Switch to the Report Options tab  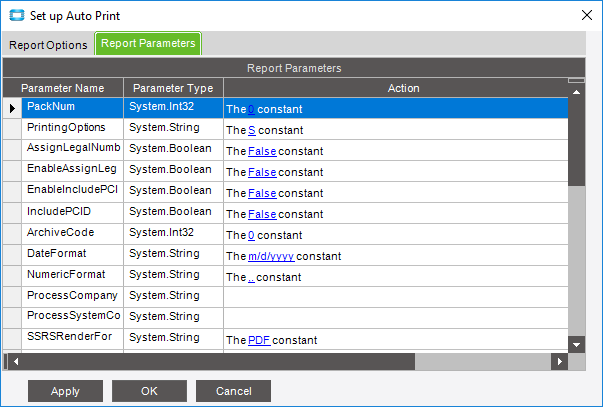click(48, 45)
